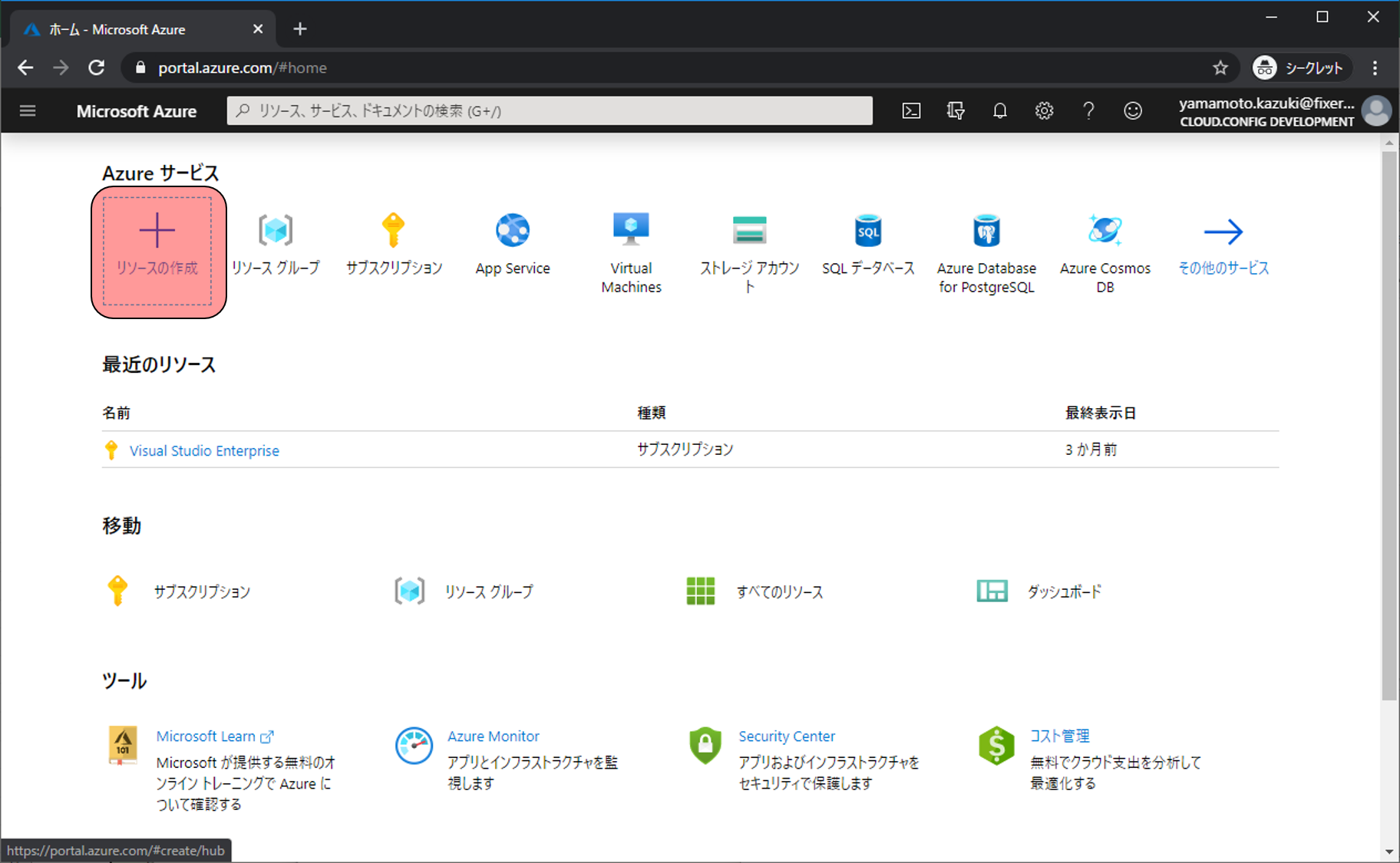Focus the Azure resource search box

(x=550, y=111)
